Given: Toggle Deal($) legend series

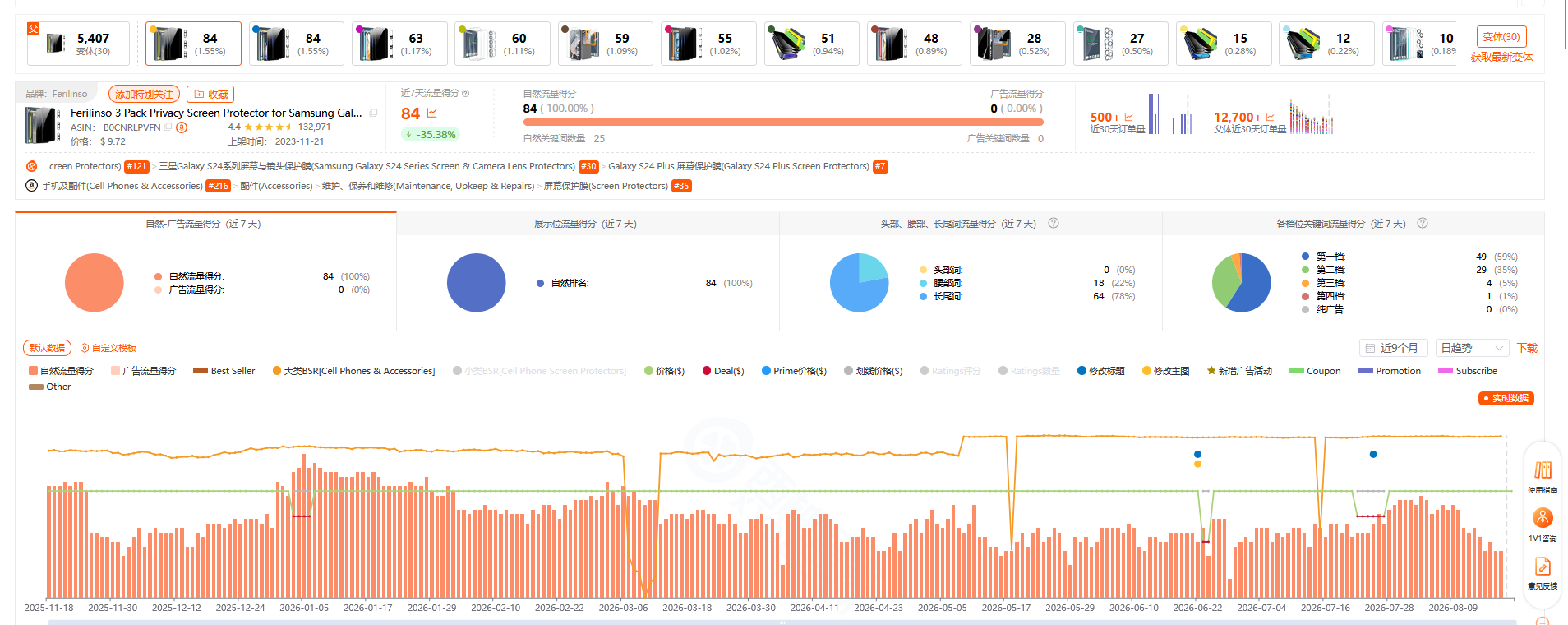Looking at the screenshot, I should [x=723, y=371].
